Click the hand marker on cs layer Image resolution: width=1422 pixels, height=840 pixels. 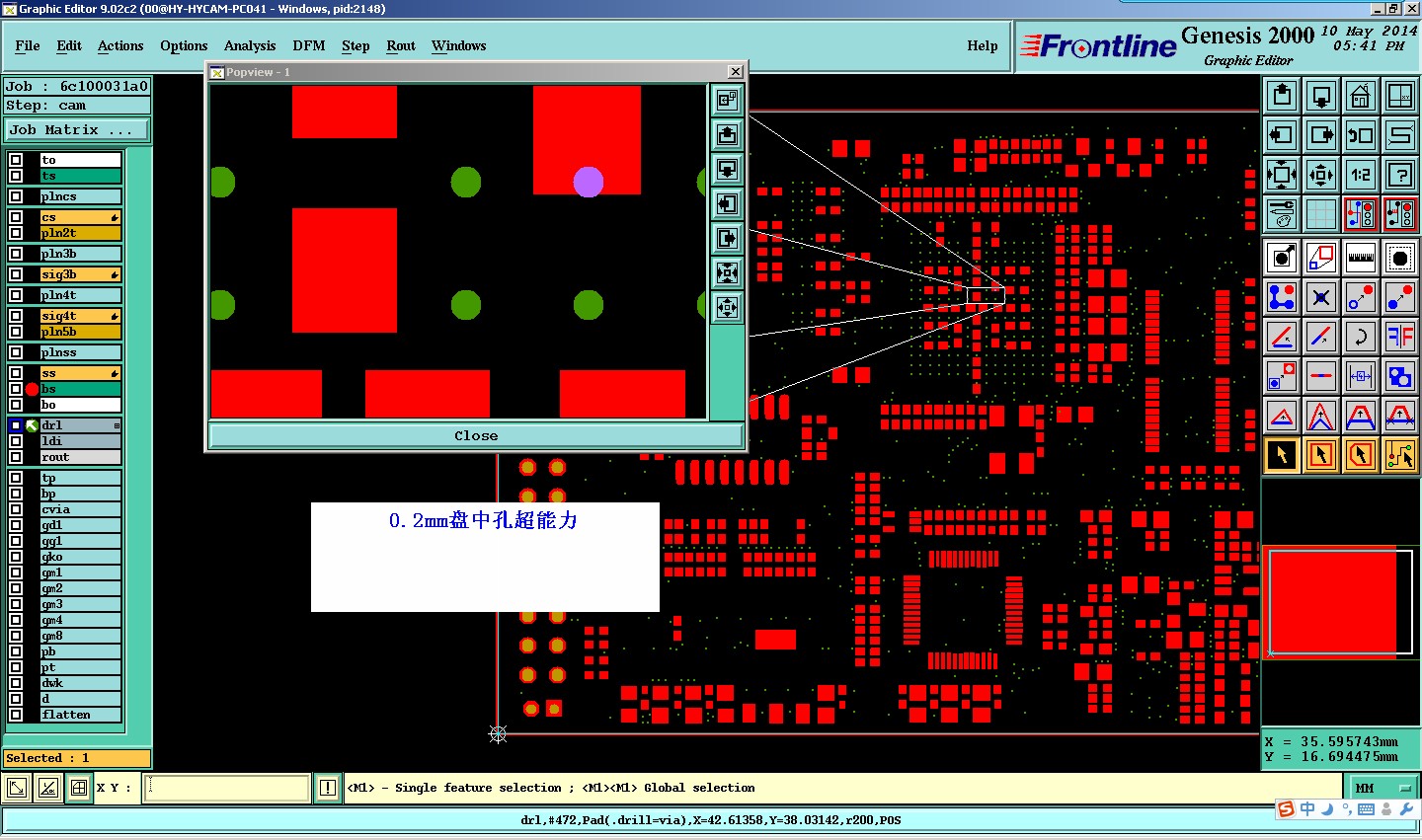(x=115, y=217)
